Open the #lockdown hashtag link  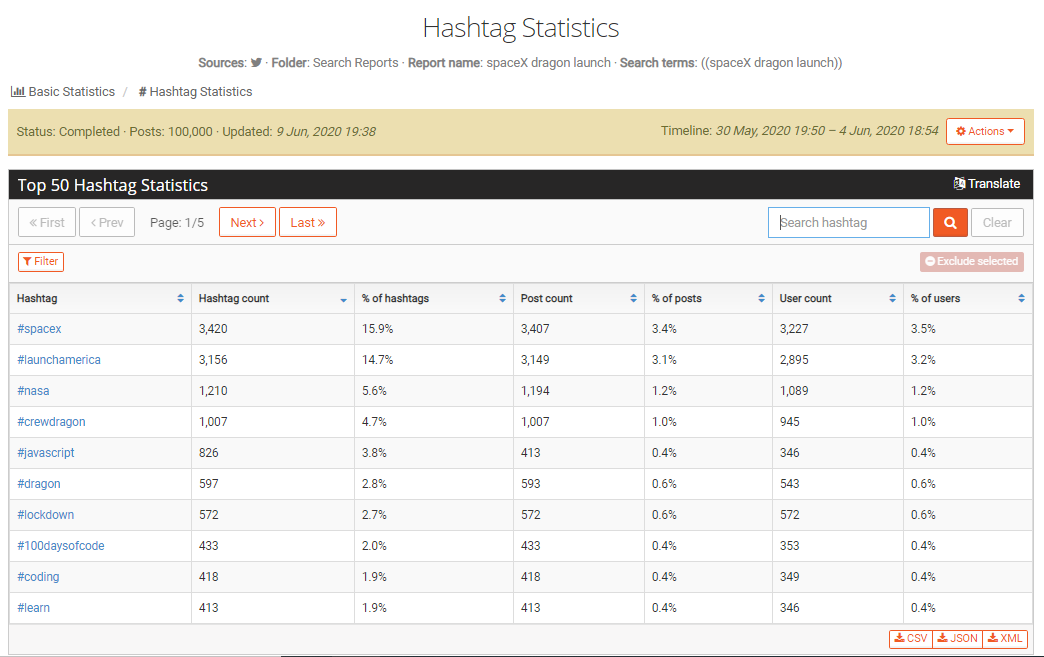(45, 515)
